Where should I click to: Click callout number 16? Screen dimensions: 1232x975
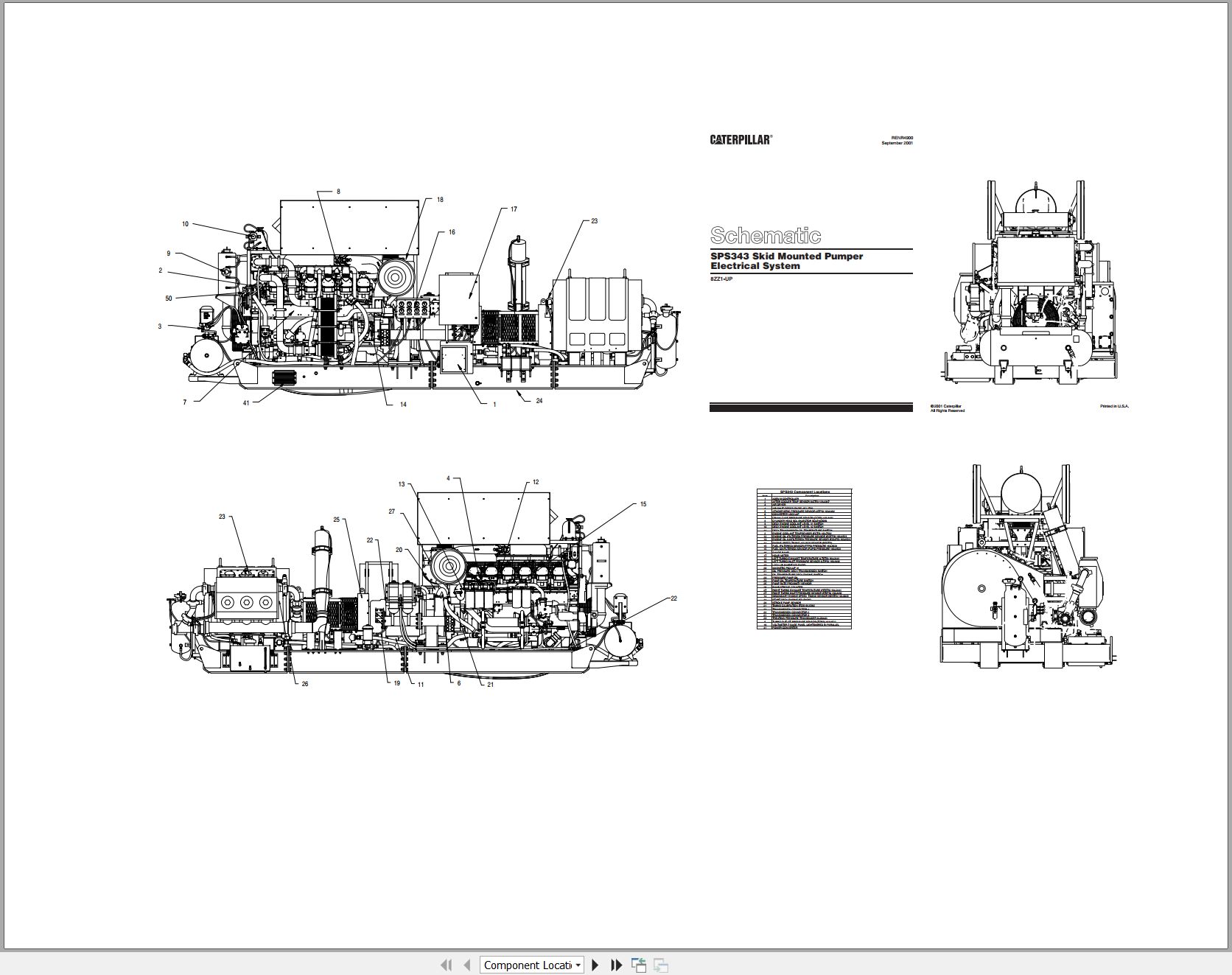tap(452, 232)
